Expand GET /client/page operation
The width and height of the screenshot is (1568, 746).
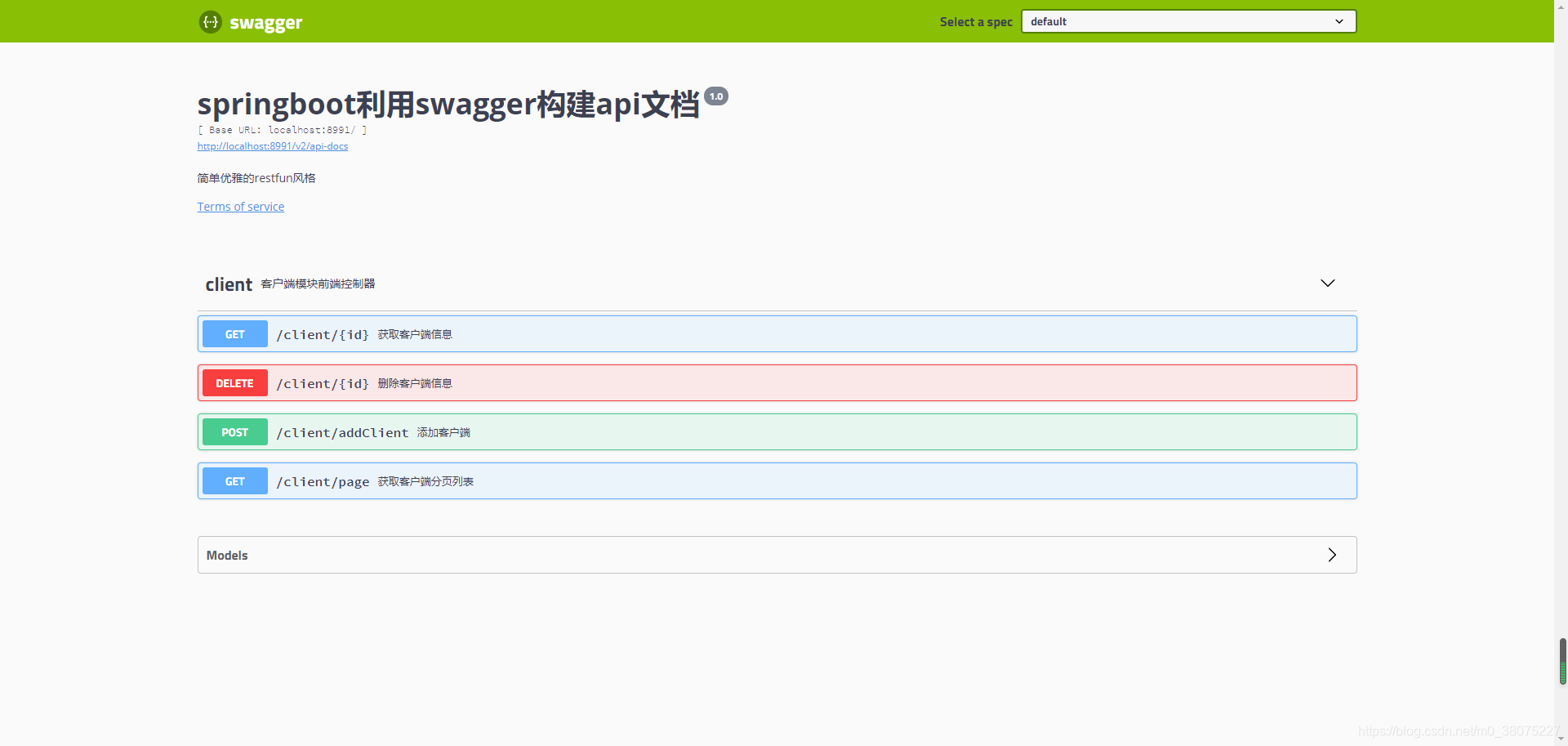tap(777, 481)
